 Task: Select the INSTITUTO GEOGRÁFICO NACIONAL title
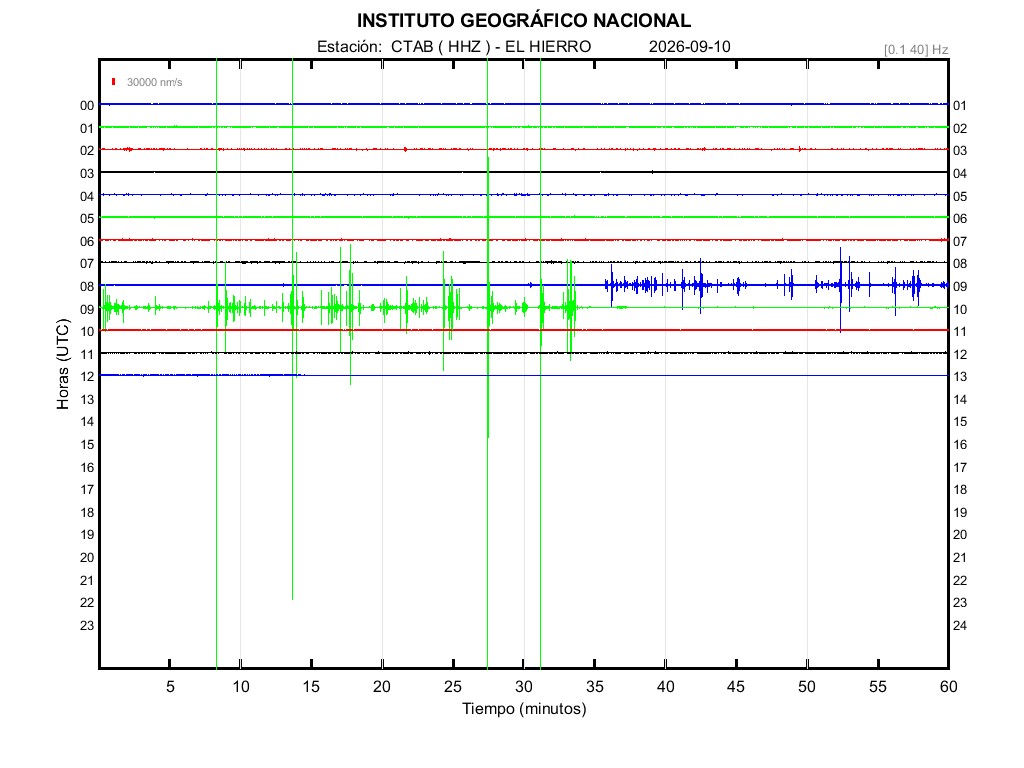tap(524, 21)
